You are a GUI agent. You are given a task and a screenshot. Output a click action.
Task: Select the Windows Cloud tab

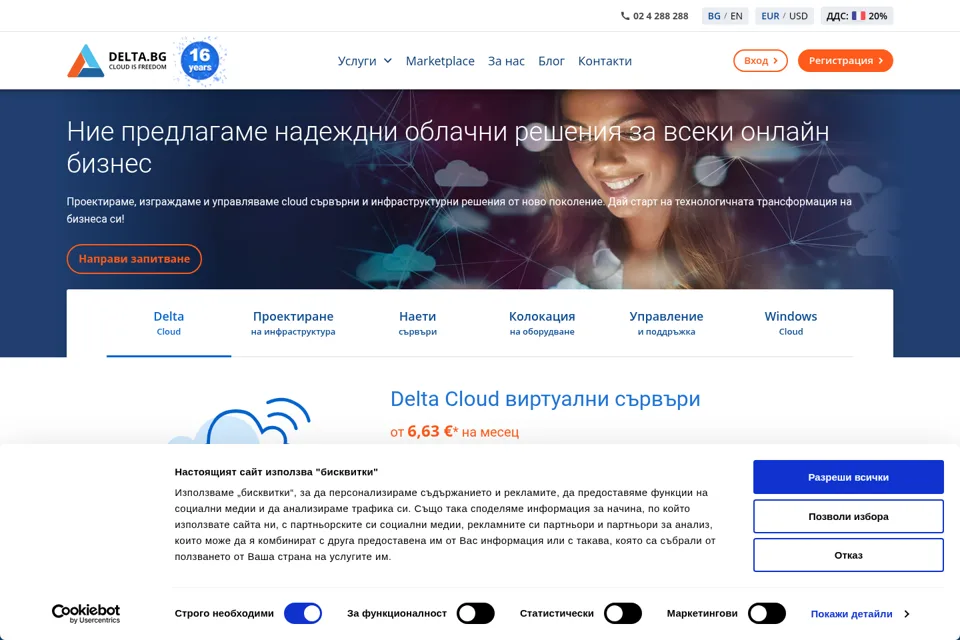tap(790, 323)
